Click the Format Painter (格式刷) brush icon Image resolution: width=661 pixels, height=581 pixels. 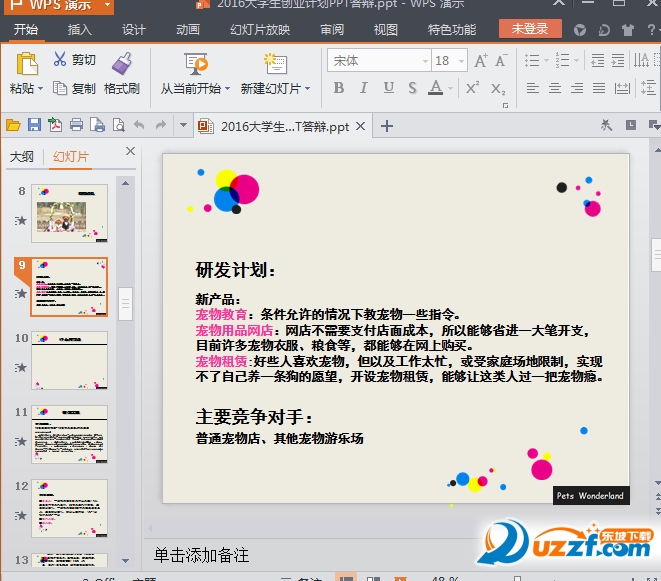tap(122, 63)
